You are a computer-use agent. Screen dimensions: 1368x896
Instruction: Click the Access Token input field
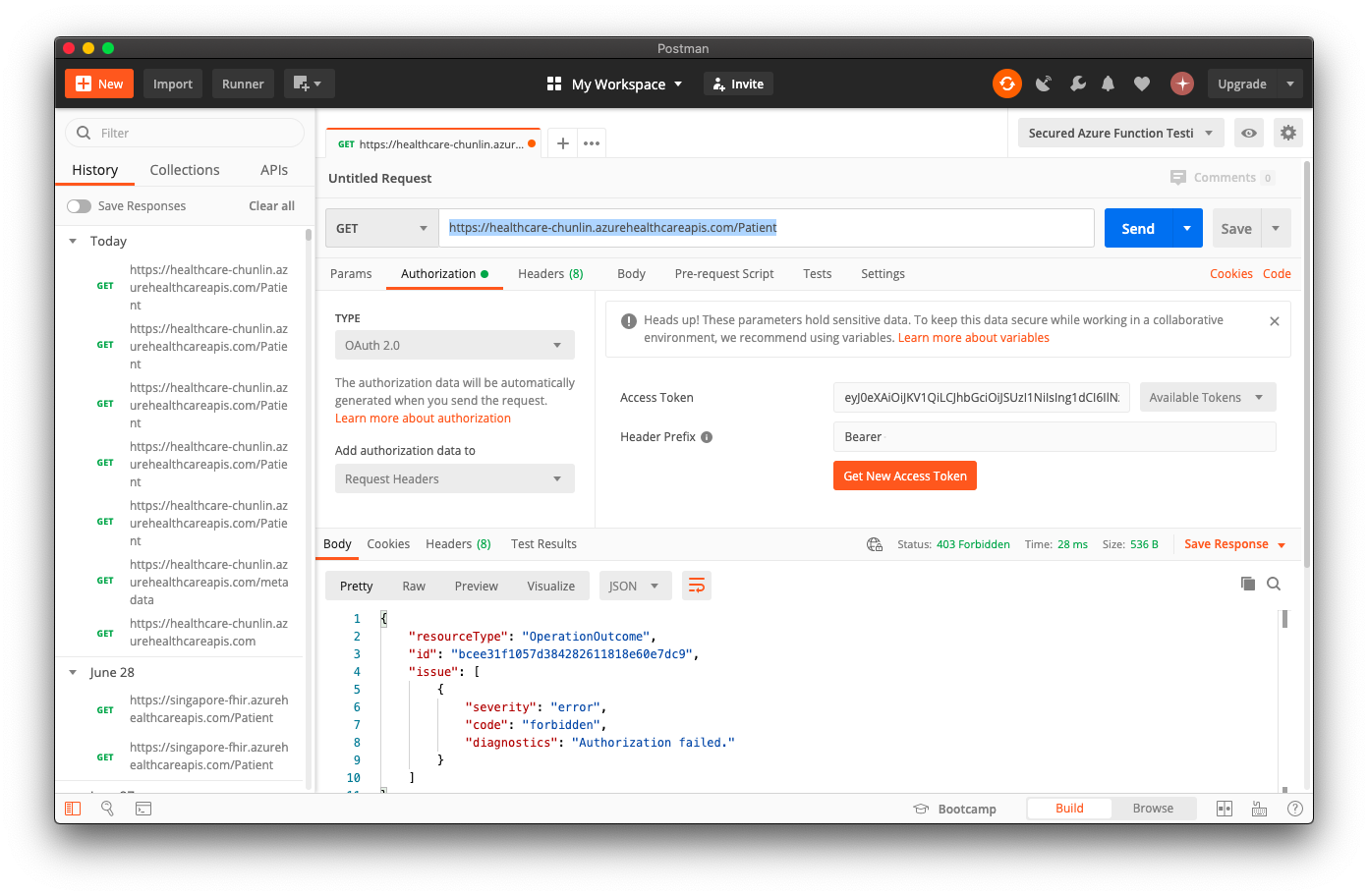(981, 398)
